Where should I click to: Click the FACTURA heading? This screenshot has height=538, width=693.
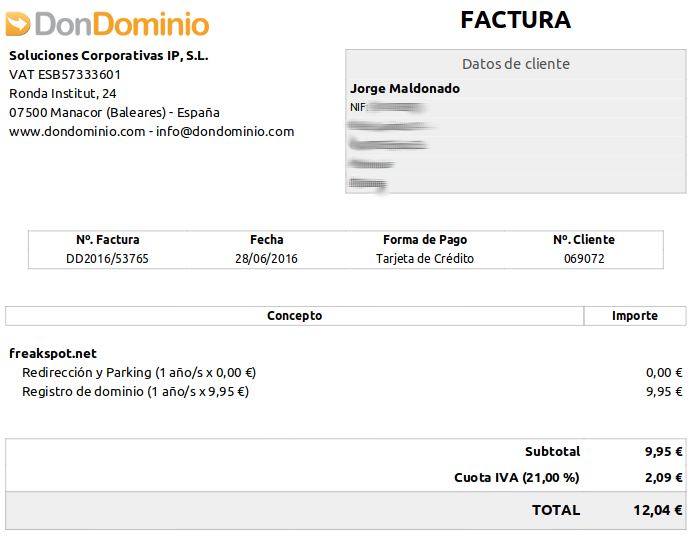pyautogui.click(x=515, y=20)
